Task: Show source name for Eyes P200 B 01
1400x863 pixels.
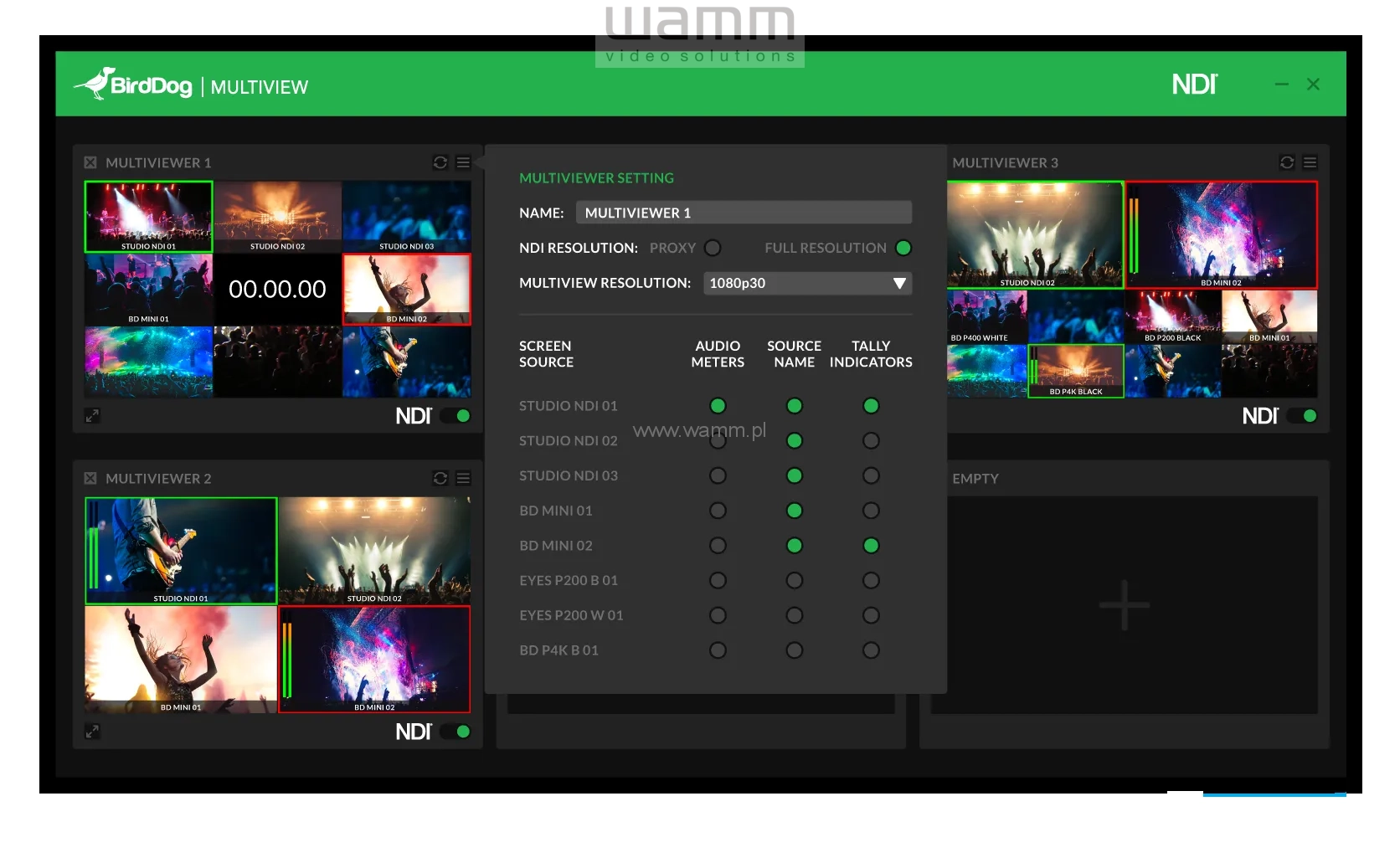Action: click(795, 580)
